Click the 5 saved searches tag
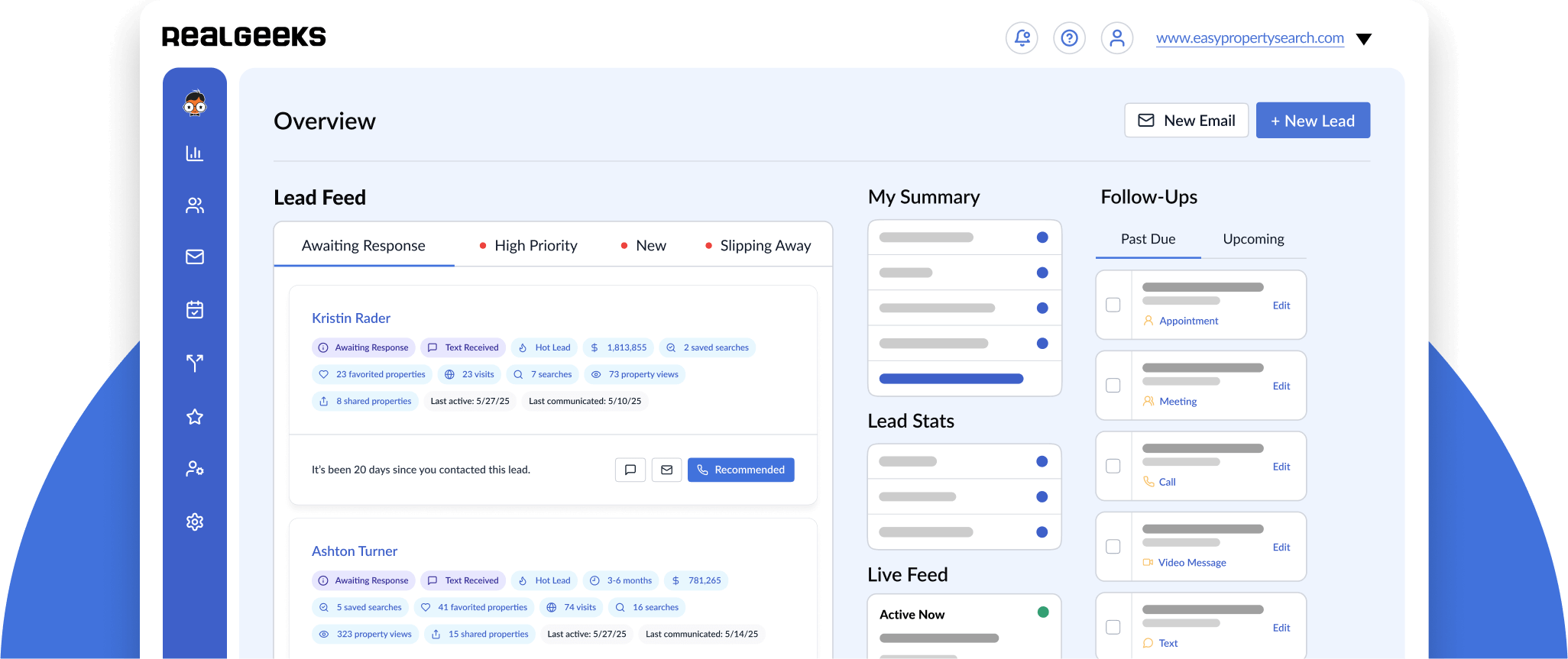 click(360, 607)
